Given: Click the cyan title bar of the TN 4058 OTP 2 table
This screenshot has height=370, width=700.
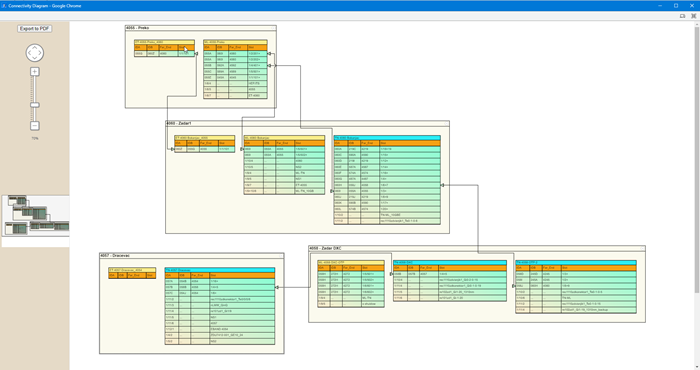Looking at the screenshot, I should pos(575,262).
